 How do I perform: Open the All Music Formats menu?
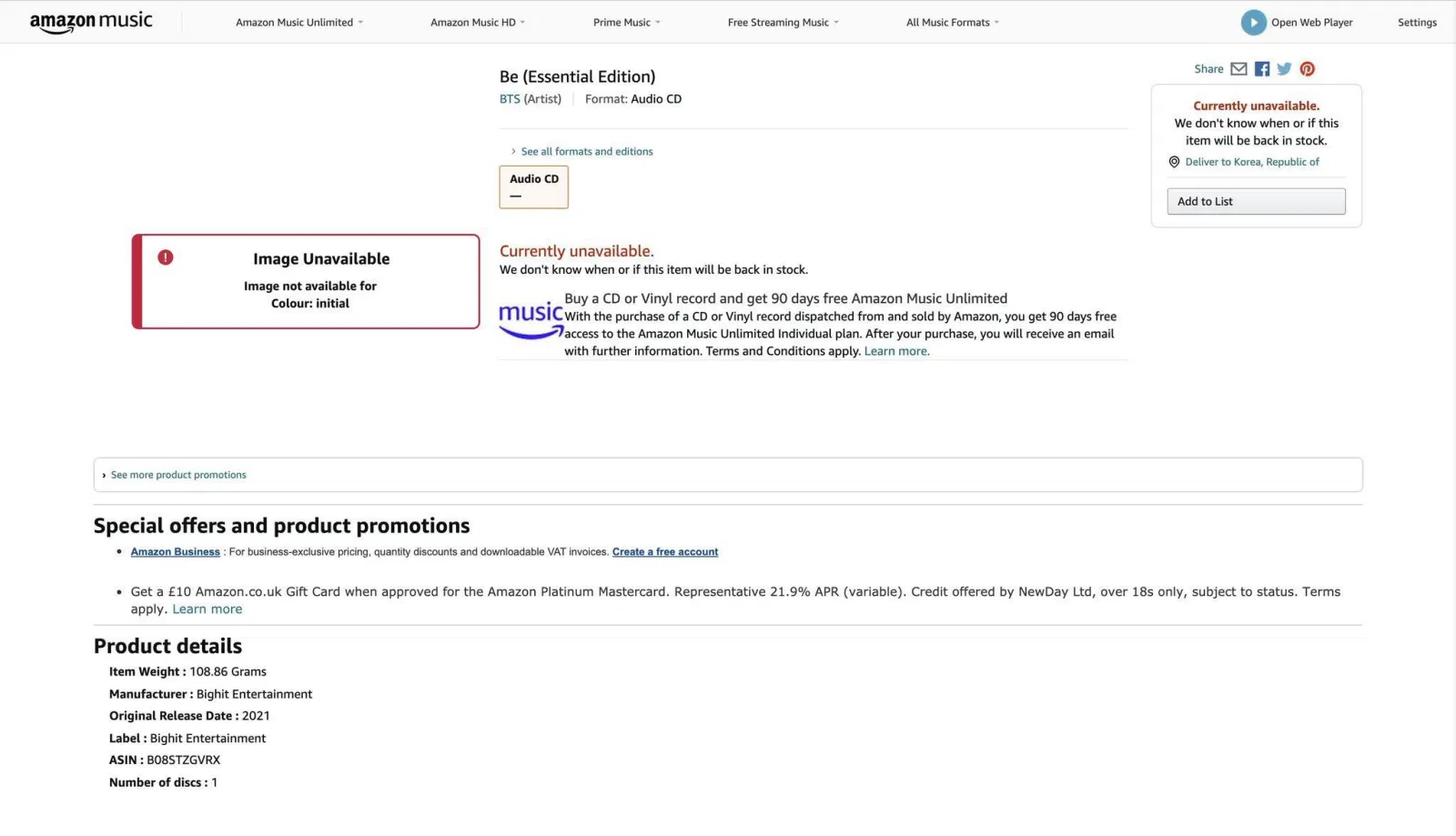(x=951, y=22)
